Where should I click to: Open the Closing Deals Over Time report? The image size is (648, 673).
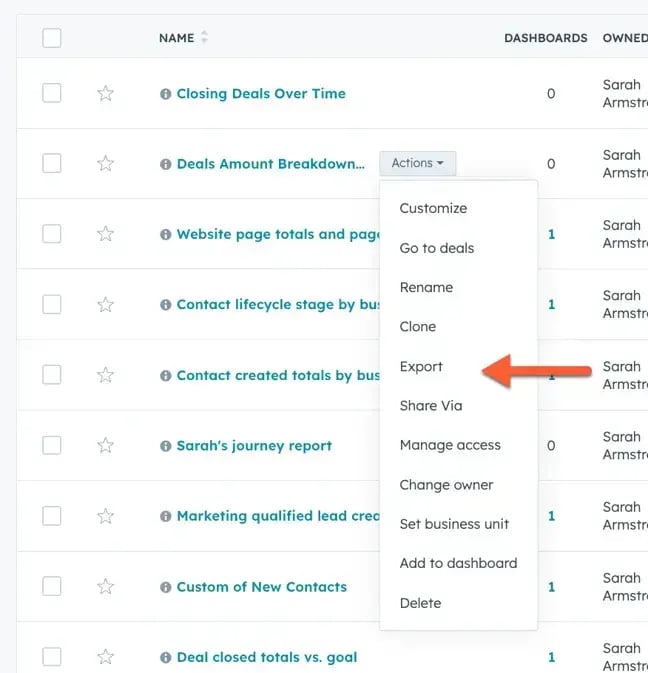pyautogui.click(x=261, y=94)
